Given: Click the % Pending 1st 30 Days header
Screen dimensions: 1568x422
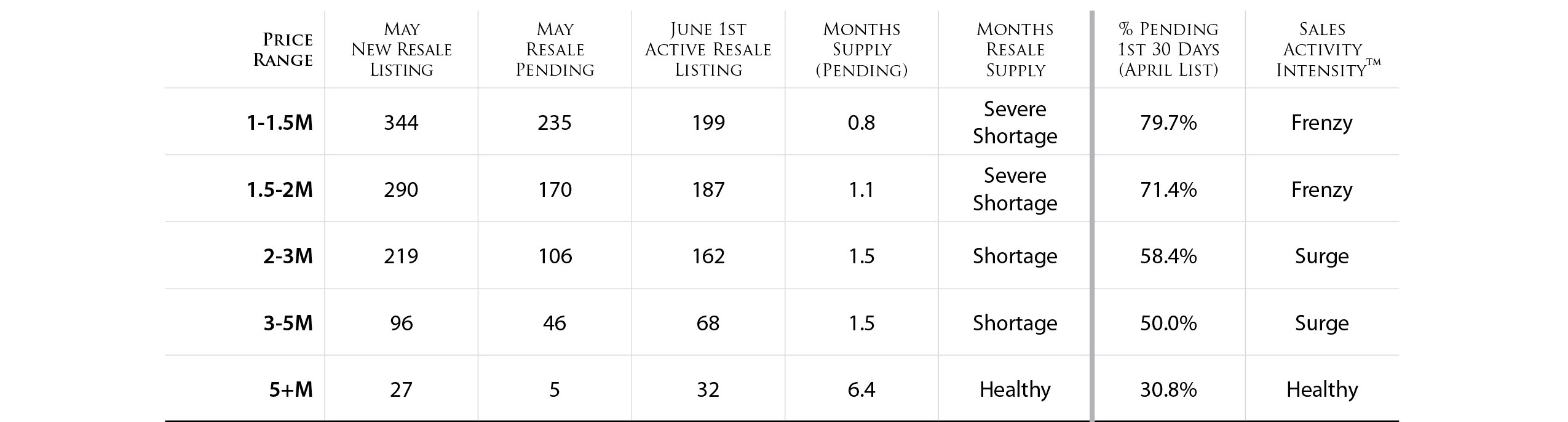Looking at the screenshot, I should pyautogui.click(x=1168, y=49).
